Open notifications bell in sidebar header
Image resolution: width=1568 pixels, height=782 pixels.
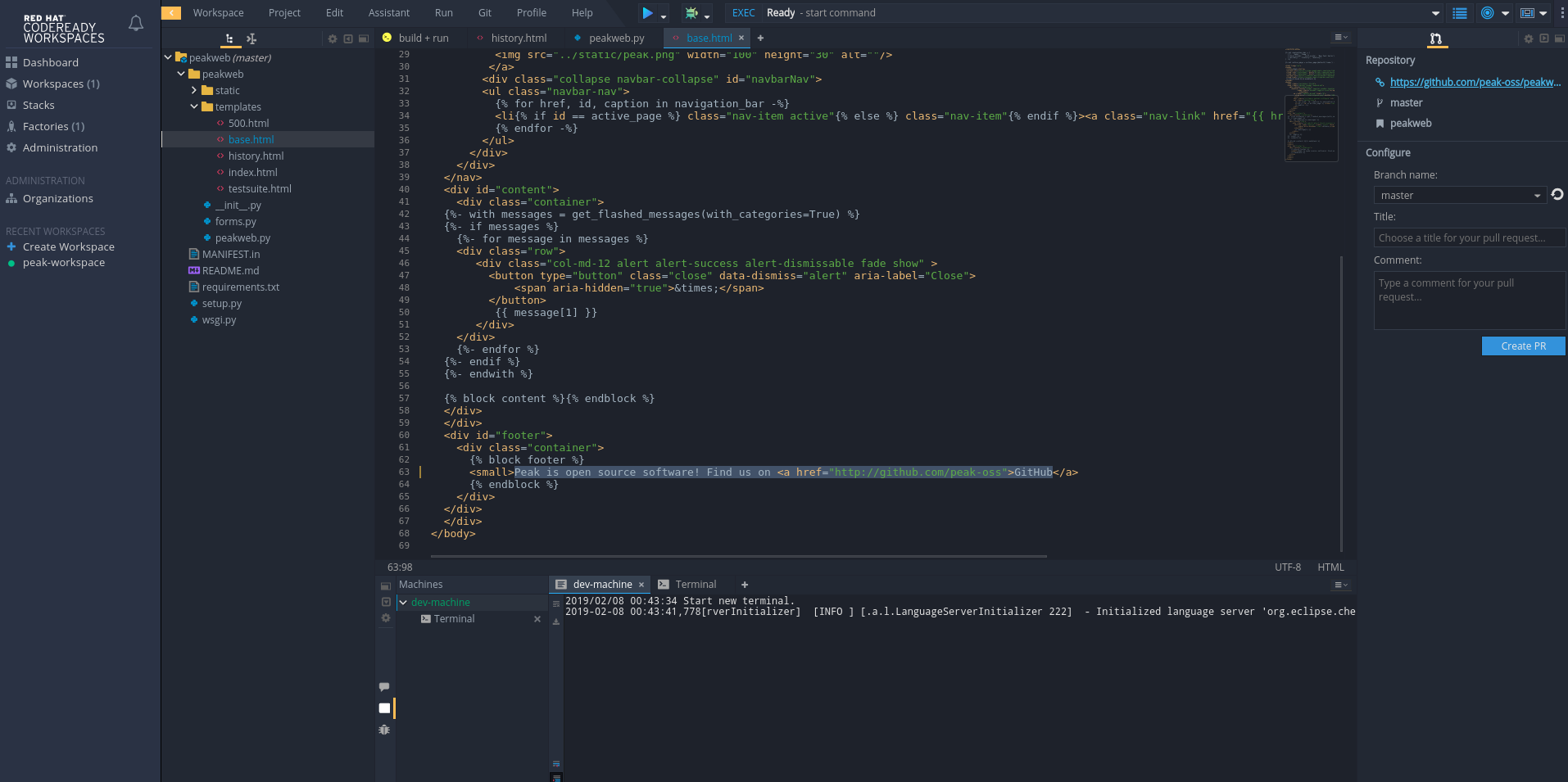[136, 24]
